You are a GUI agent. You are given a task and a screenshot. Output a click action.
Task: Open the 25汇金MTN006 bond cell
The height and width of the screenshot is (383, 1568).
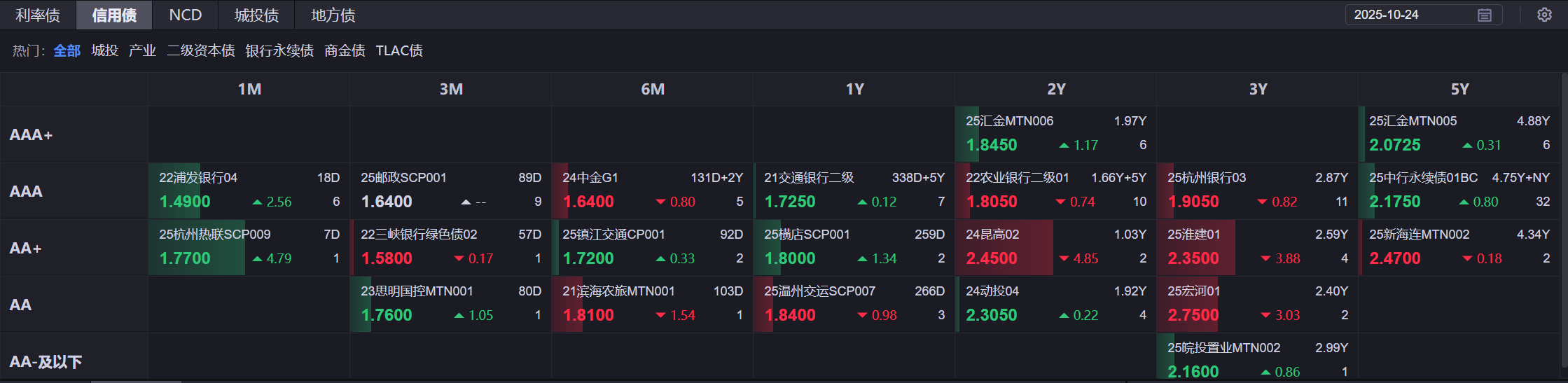(1055, 134)
